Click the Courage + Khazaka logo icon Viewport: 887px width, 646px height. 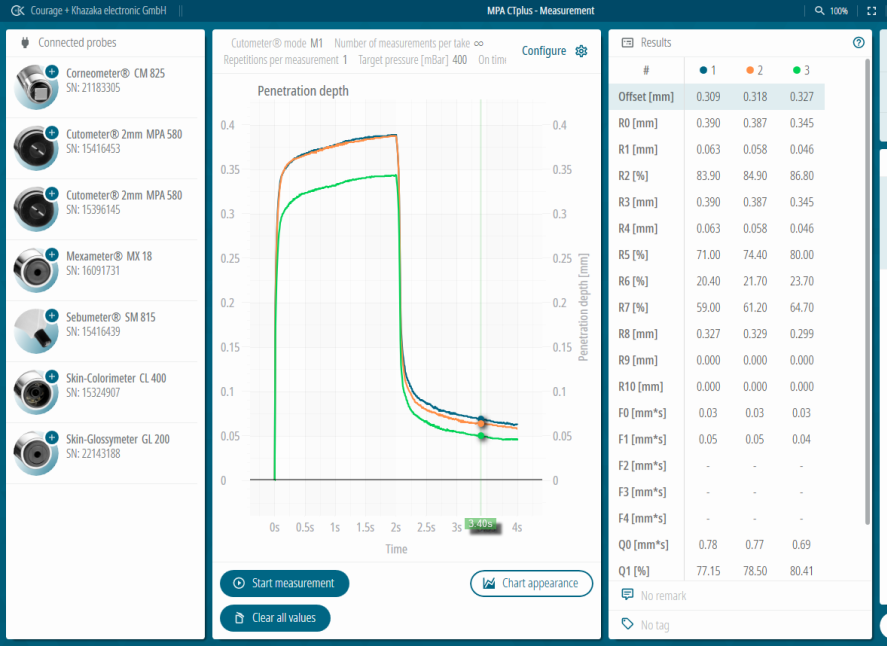tap(18, 11)
